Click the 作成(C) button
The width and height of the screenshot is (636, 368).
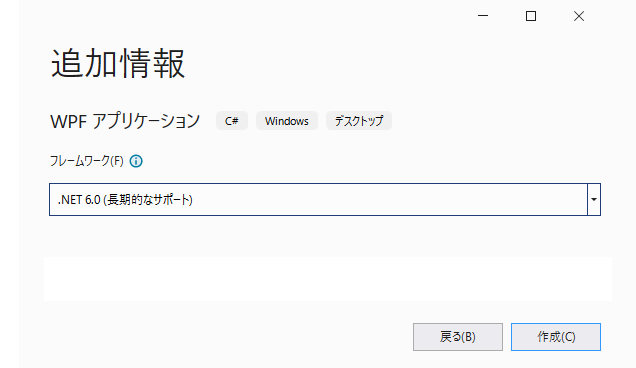556,337
